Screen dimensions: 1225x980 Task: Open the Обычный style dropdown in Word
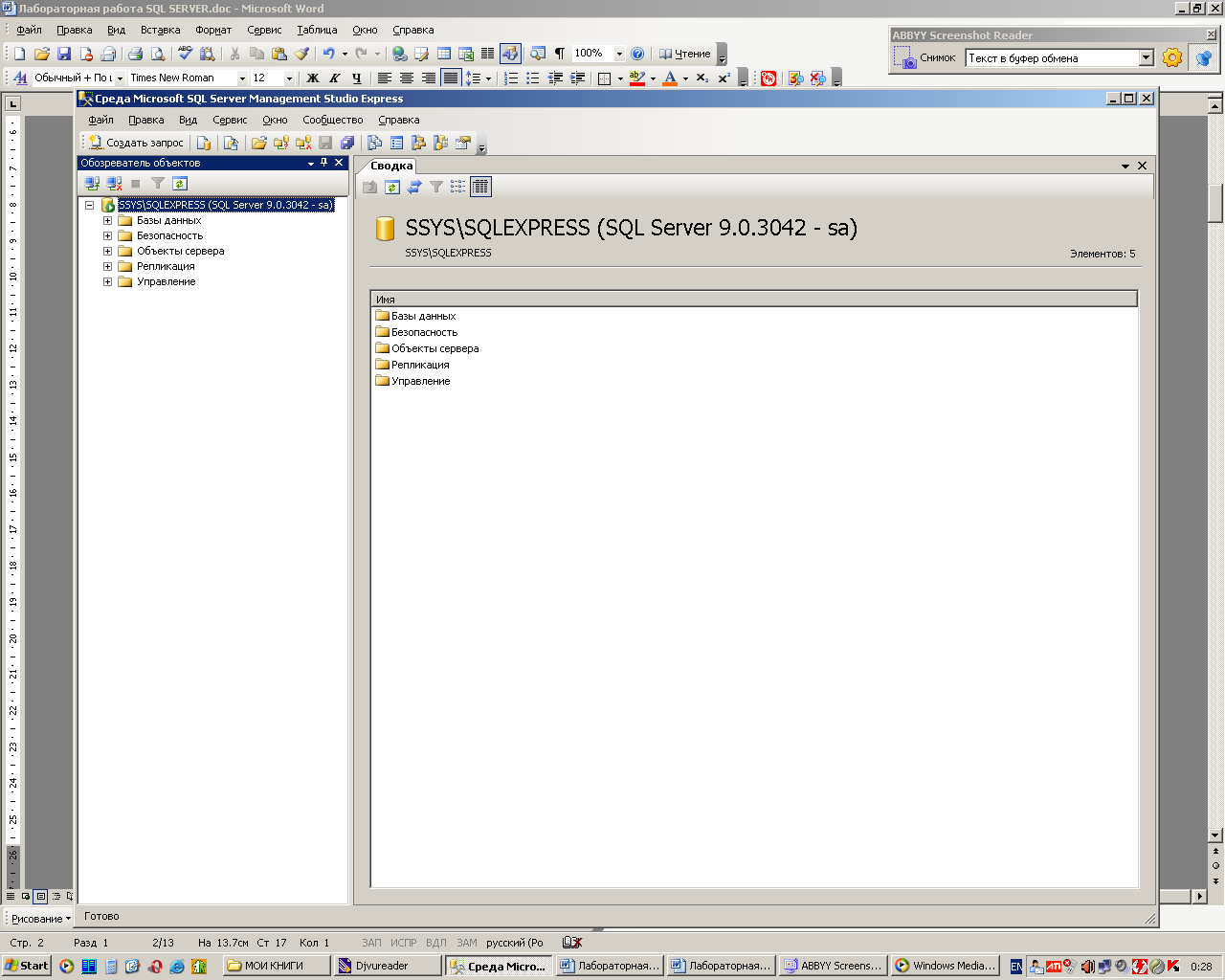tap(120, 78)
